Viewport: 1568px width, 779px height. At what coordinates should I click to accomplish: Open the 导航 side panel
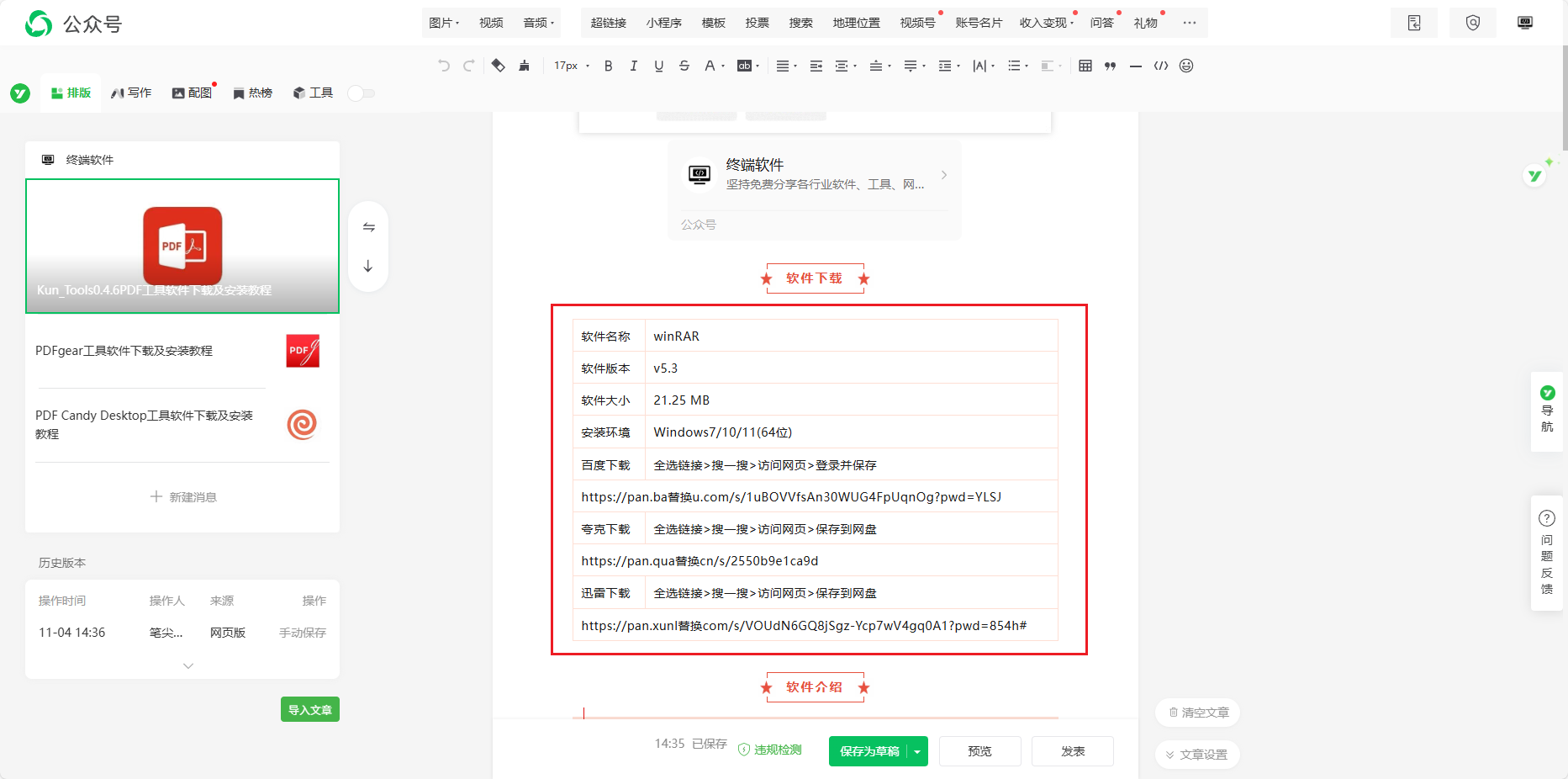pos(1547,411)
